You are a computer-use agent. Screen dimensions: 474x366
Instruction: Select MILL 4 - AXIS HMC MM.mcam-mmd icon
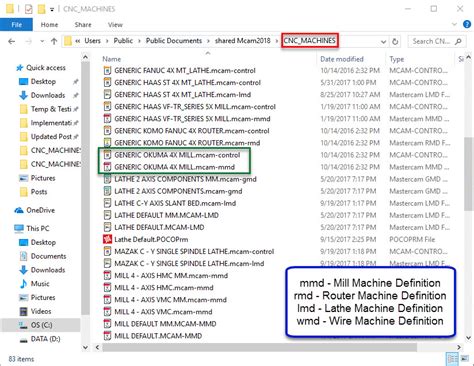click(107, 276)
